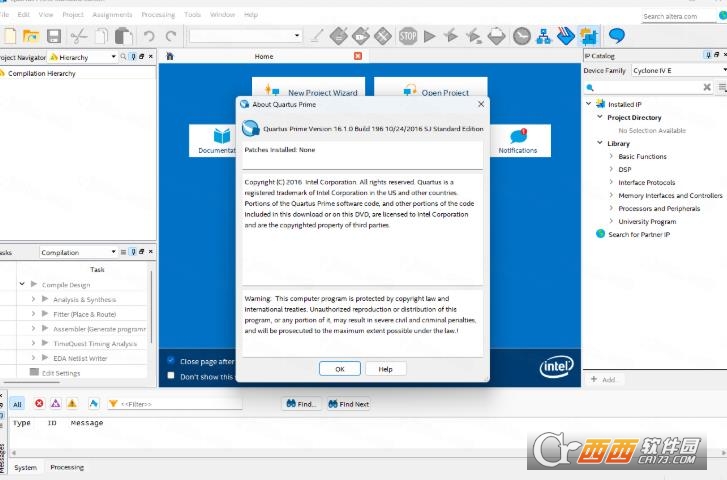Click the Search altera.com field
Viewport: 727px width, 480px height.
point(679,16)
